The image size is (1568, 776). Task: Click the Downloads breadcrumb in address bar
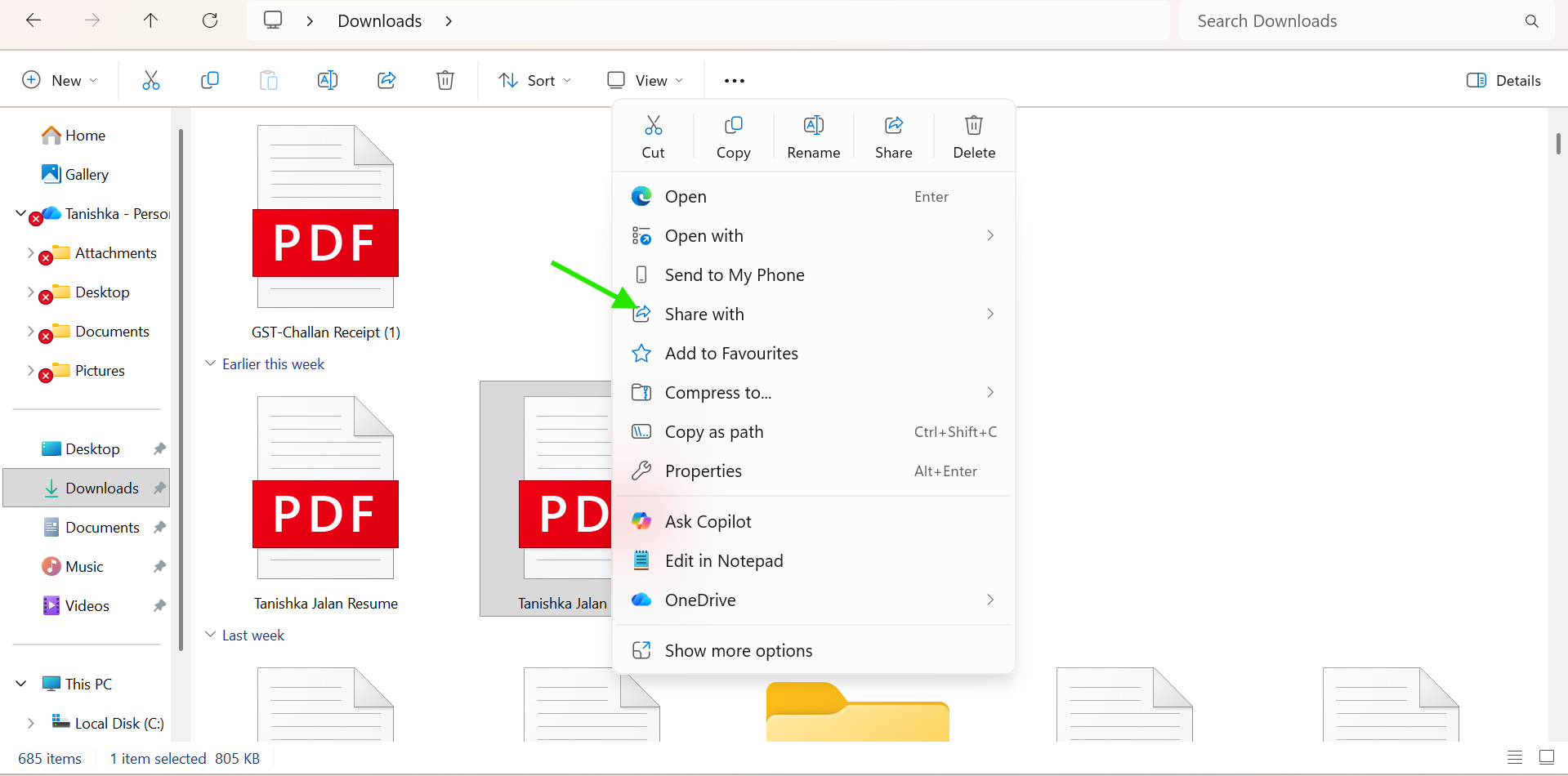tap(380, 21)
